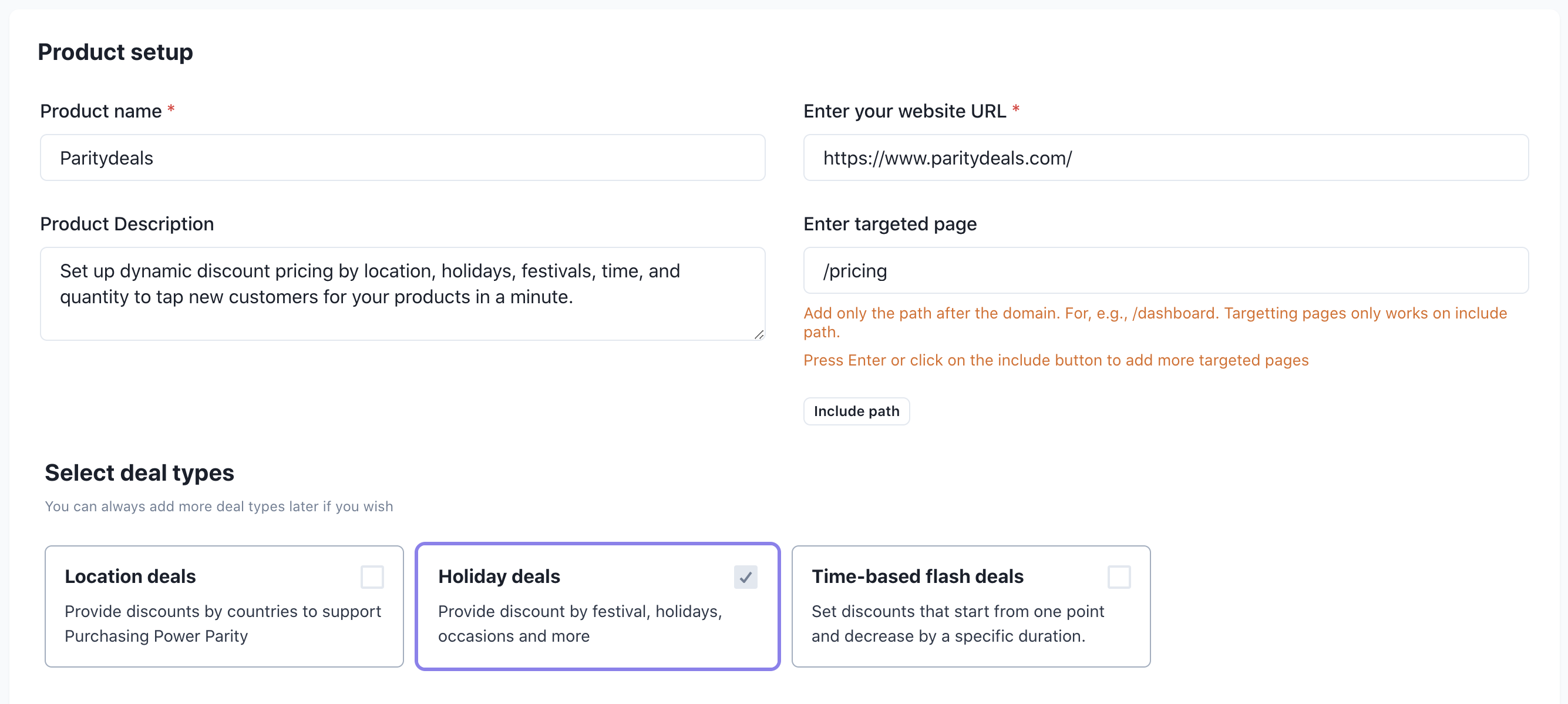1568x704 pixels.
Task: Click the Enter targeted page label
Action: 890,223
